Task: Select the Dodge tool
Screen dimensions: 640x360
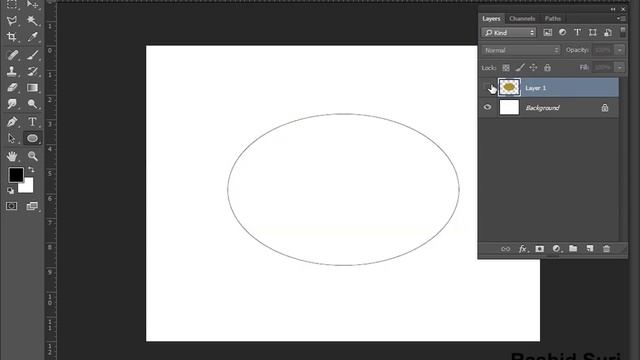Action: tap(32, 104)
